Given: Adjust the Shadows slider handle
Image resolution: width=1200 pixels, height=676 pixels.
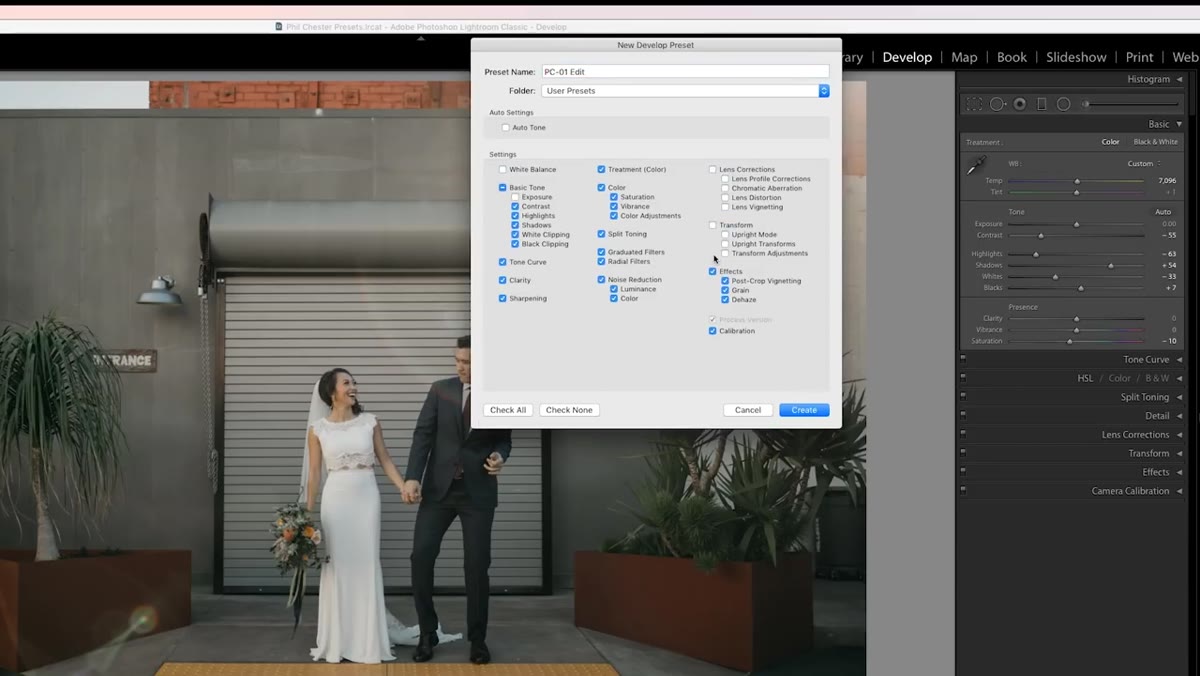Looking at the screenshot, I should (x=1111, y=266).
